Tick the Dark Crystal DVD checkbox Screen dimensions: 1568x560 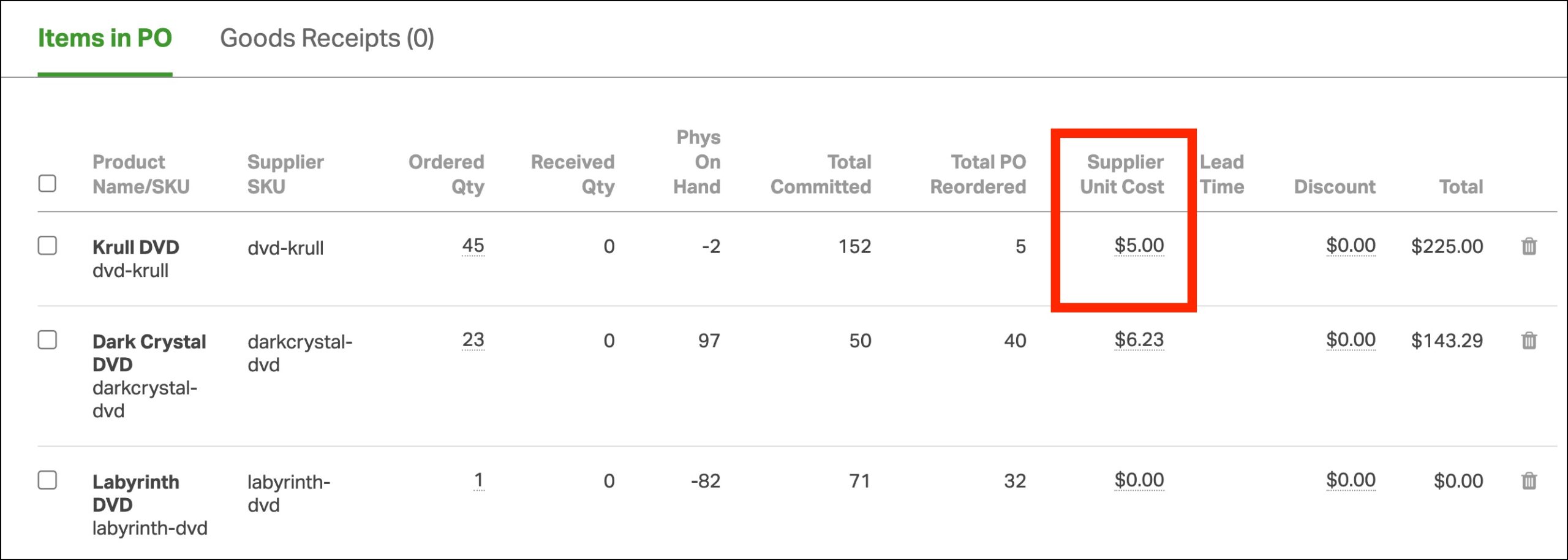(x=47, y=339)
